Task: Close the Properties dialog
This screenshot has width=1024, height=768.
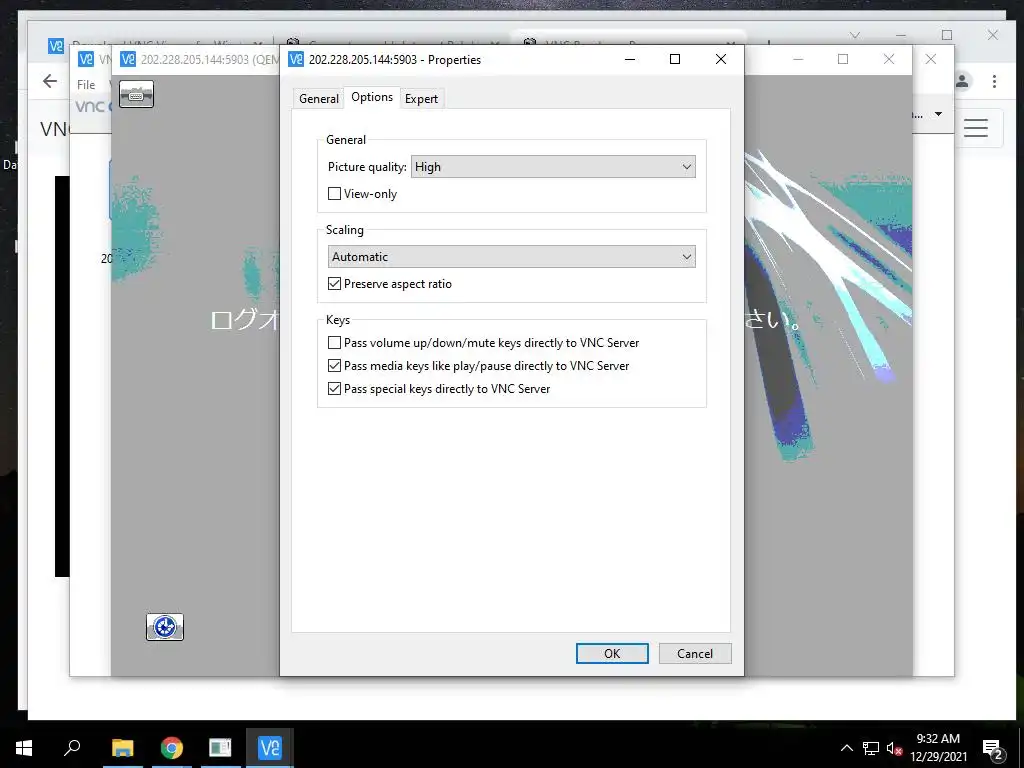Action: coord(721,59)
